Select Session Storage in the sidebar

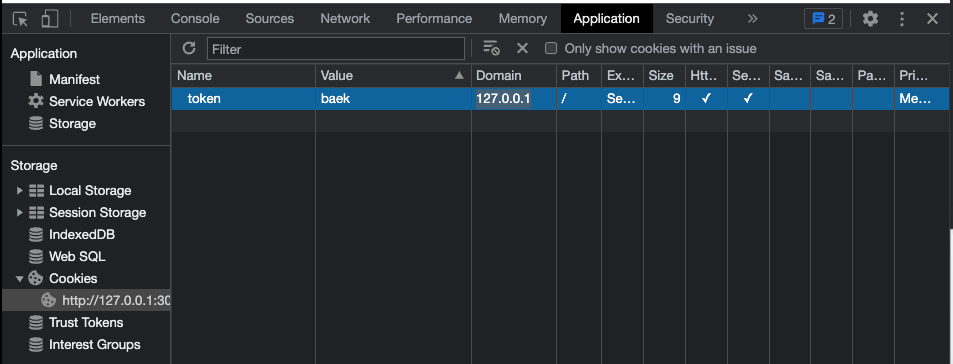coord(97,213)
